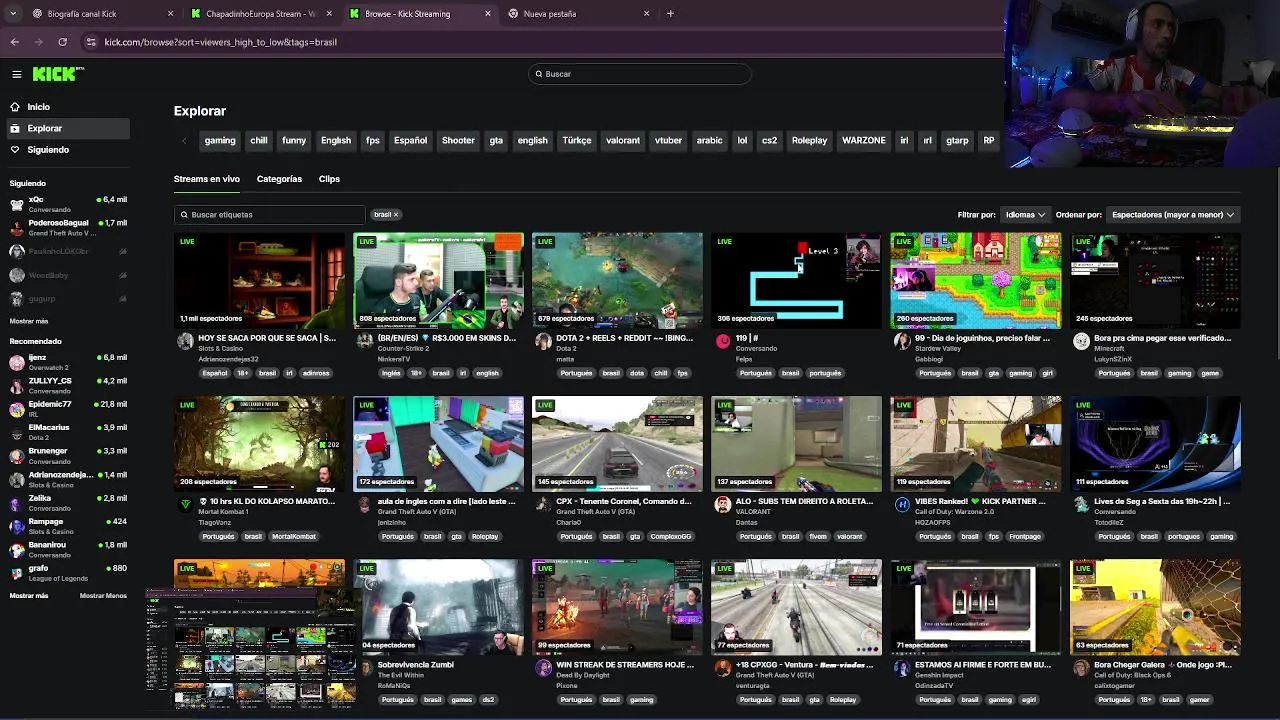Click Felps streamer avatar under 119 stream
The width and height of the screenshot is (1280, 720).
click(x=723, y=342)
